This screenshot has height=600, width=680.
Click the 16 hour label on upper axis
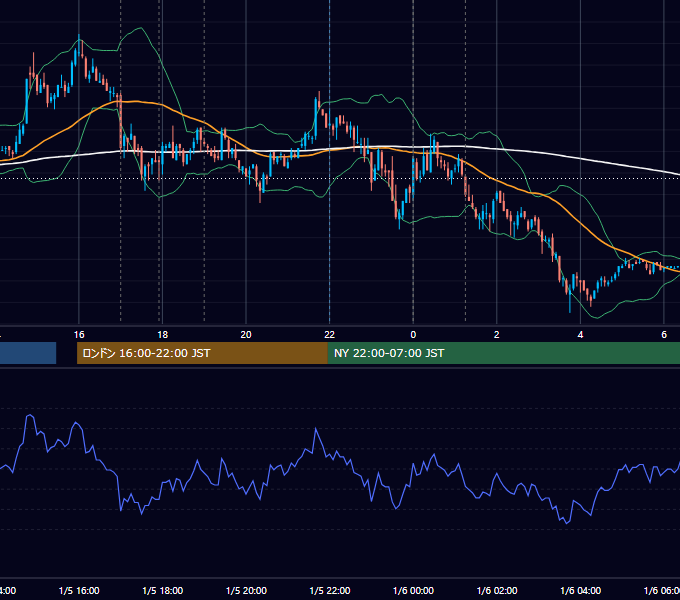(x=79, y=335)
